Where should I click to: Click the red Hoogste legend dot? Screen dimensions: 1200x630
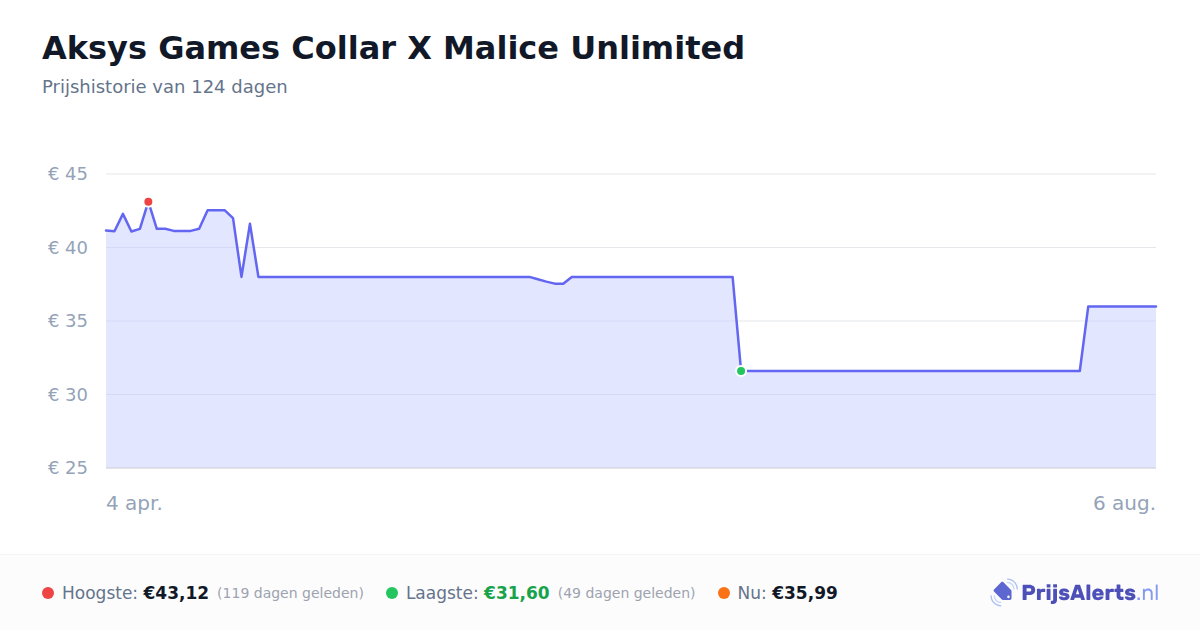click(x=48, y=593)
